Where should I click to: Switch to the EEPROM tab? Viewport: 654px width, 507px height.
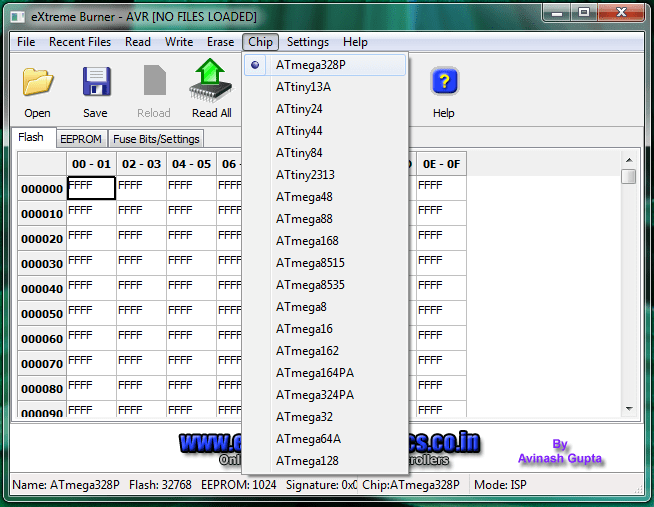[80, 139]
